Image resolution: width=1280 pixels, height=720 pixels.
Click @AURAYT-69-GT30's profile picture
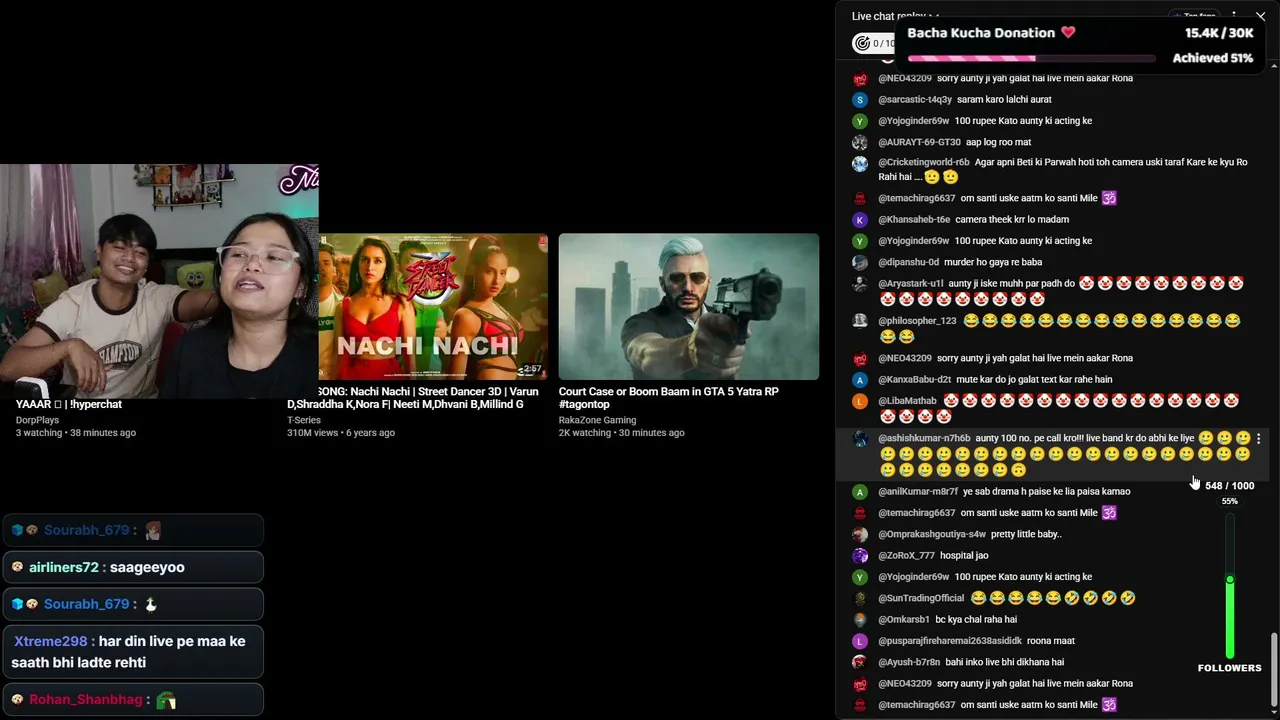pos(859,142)
